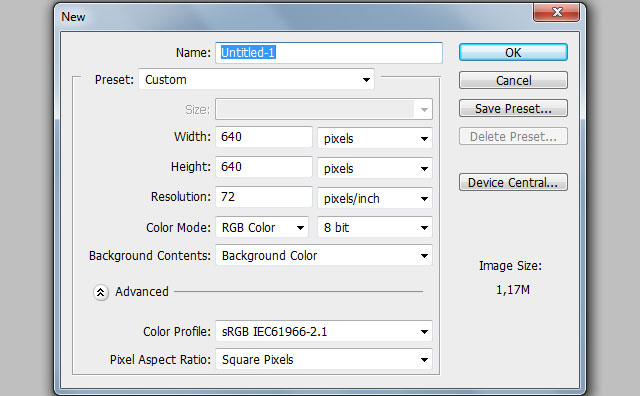640x396 pixels.
Task: Click the Advanced section label
Action: pyautogui.click(x=142, y=292)
